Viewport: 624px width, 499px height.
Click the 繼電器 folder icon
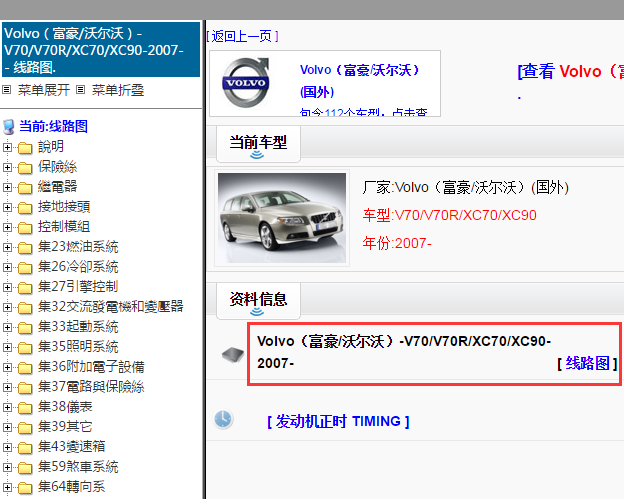pyautogui.click(x=25, y=187)
